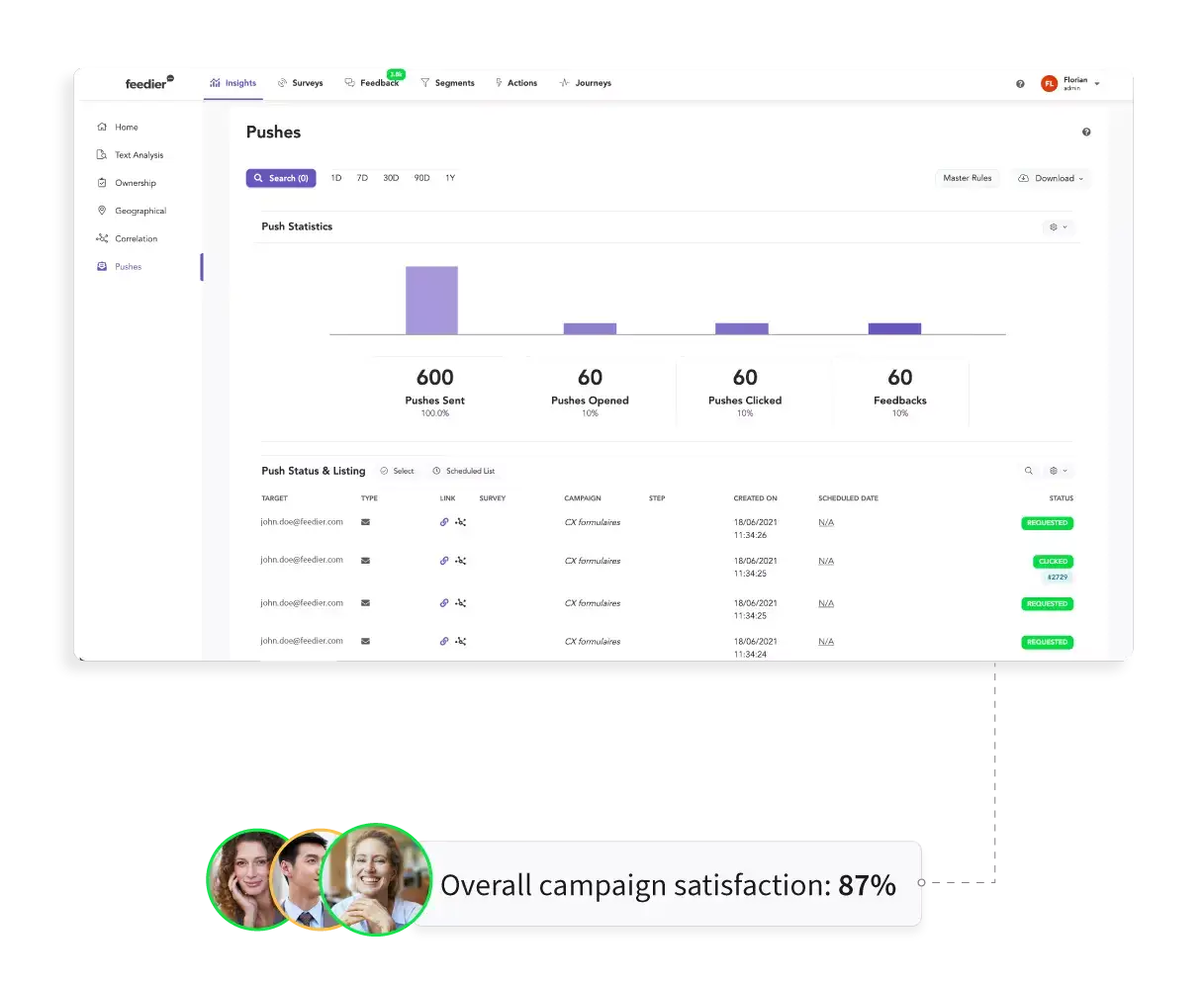Open Push Status listing settings gear dropdown

[1059, 471]
